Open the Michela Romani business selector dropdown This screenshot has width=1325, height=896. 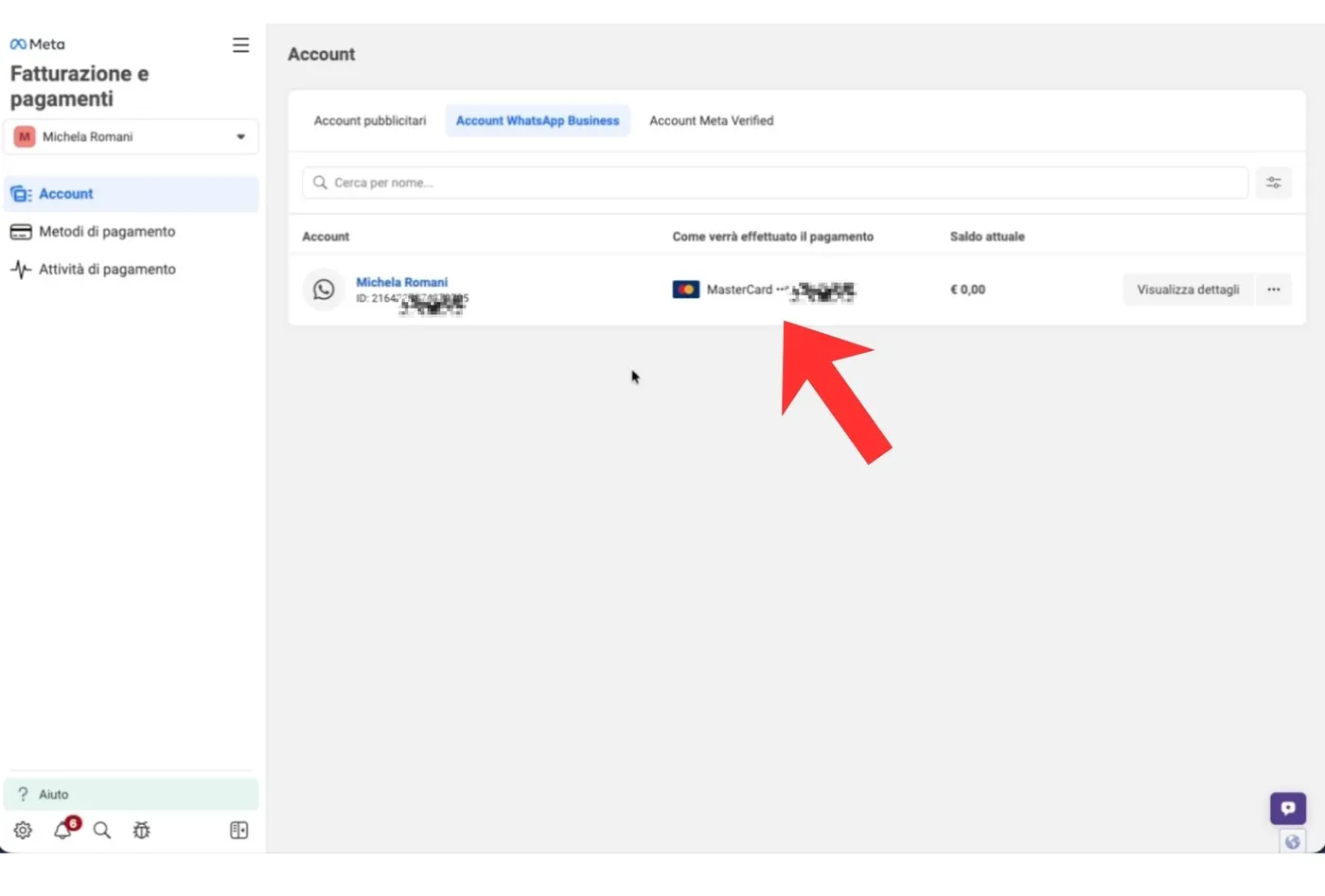coord(131,136)
